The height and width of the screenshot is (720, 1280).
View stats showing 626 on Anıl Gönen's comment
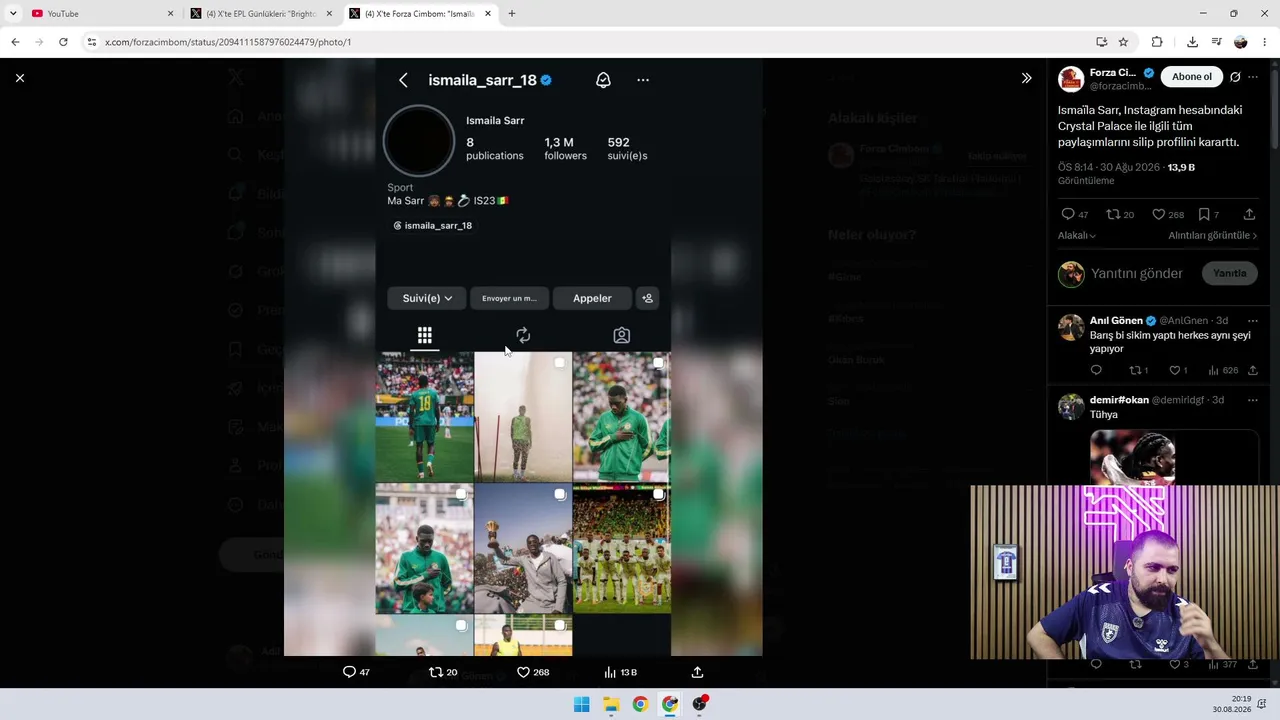(1223, 370)
